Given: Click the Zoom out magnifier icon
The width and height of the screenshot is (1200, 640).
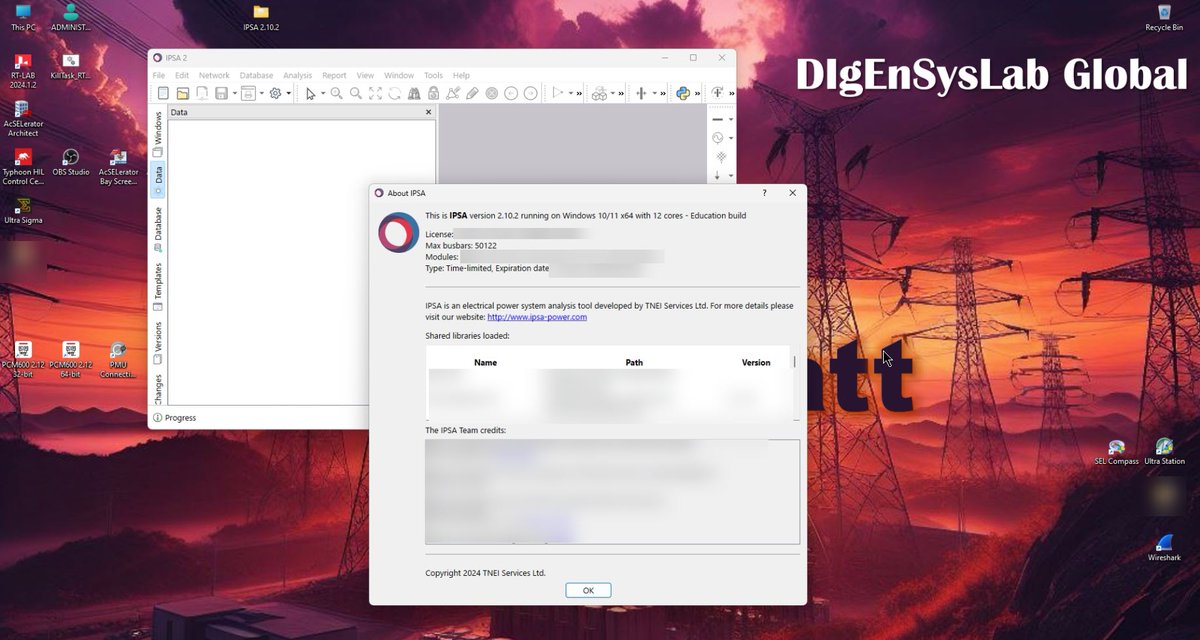Looking at the screenshot, I should 355,93.
